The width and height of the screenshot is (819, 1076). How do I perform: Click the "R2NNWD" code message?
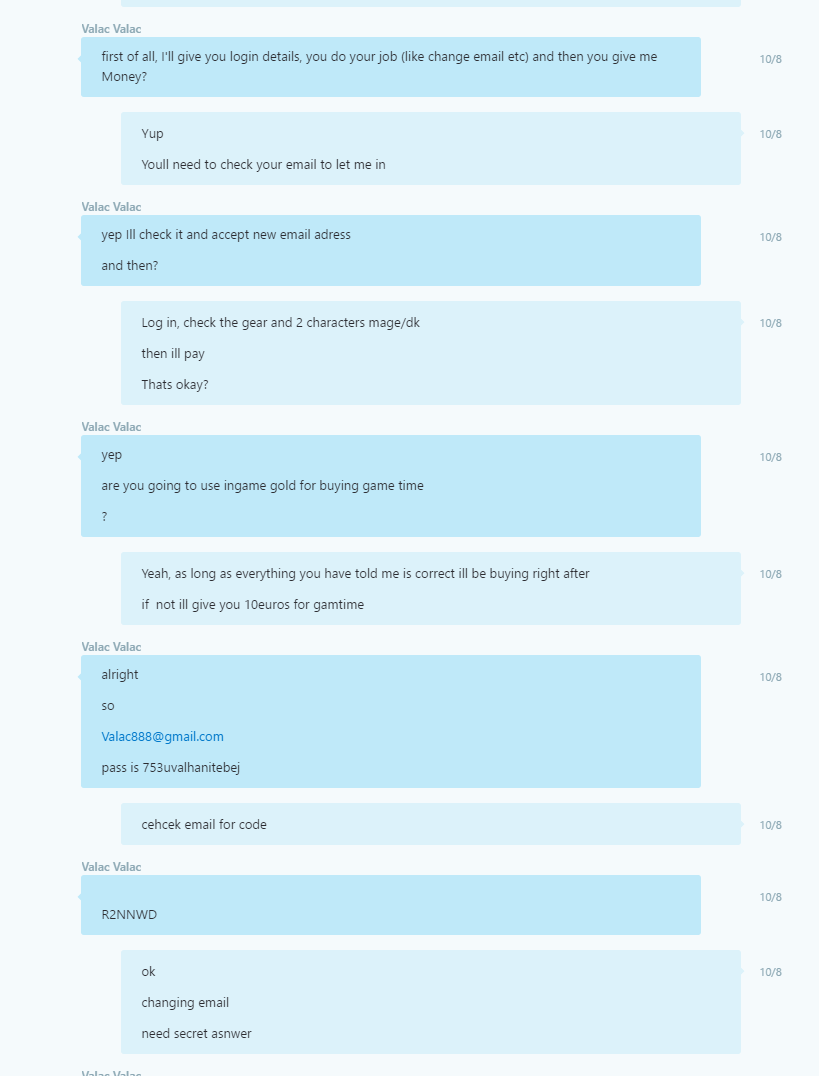click(x=129, y=915)
